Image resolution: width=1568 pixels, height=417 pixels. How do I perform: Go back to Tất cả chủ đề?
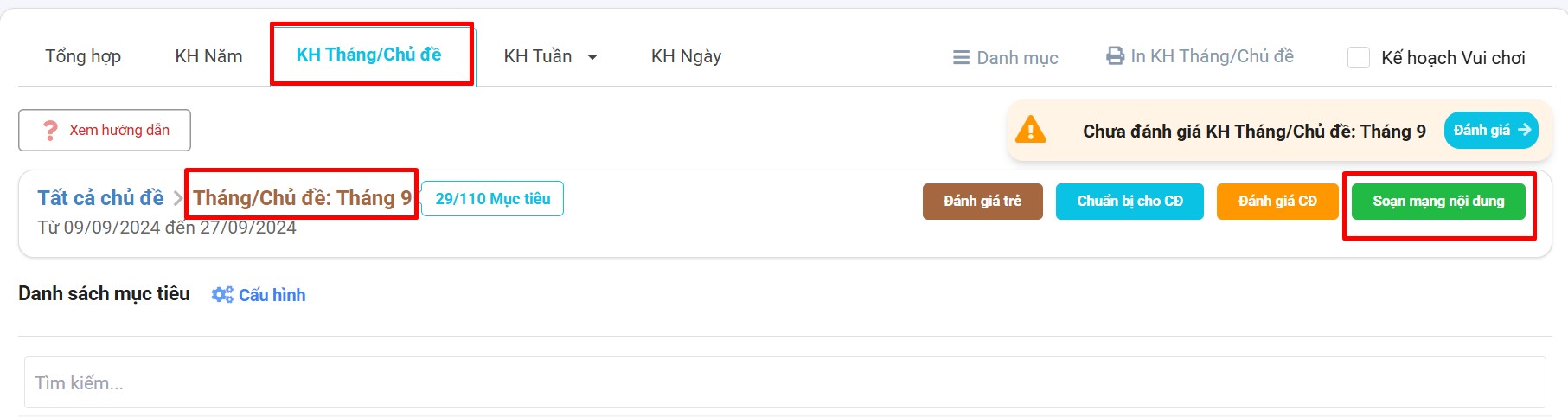click(100, 198)
